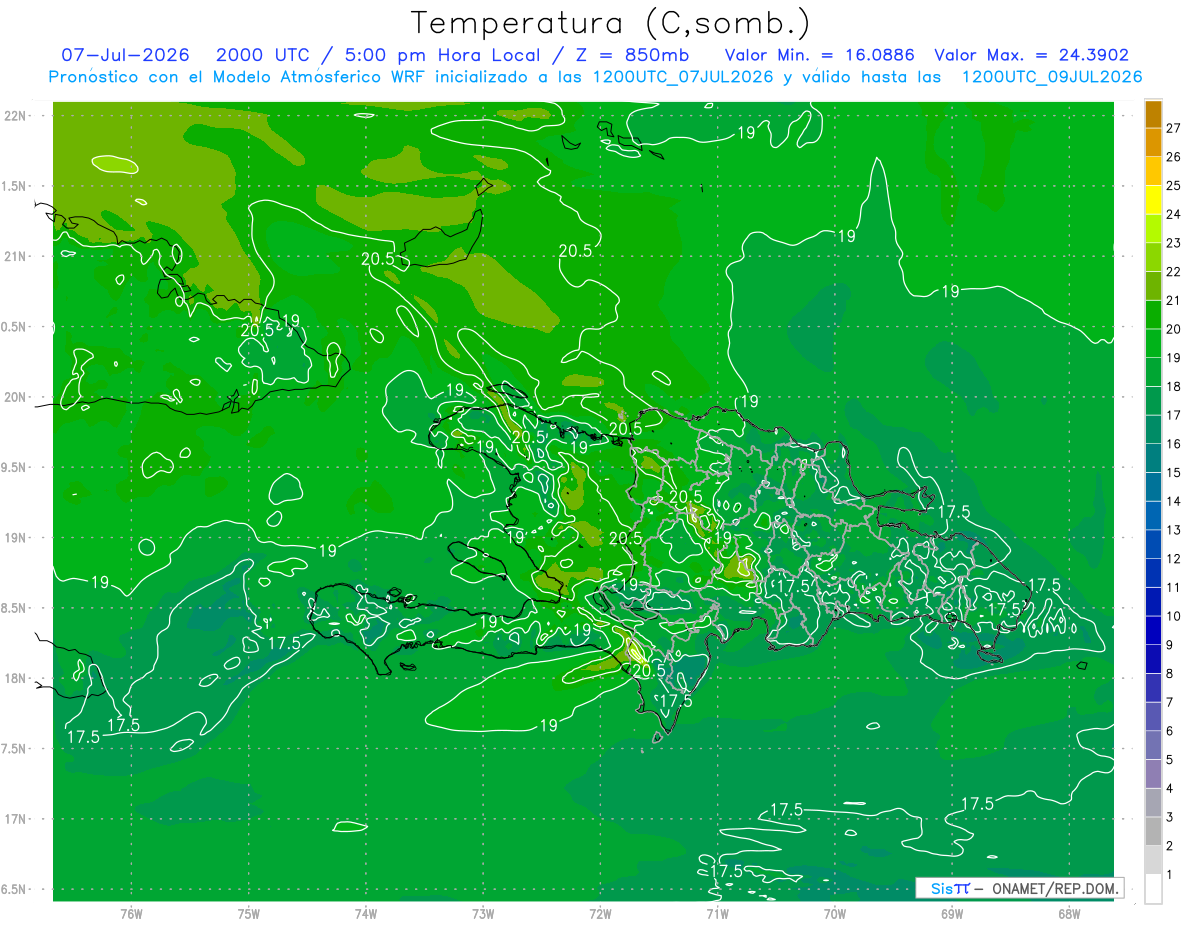
Task: Click the legend label "9"
Action: pos(1170,645)
